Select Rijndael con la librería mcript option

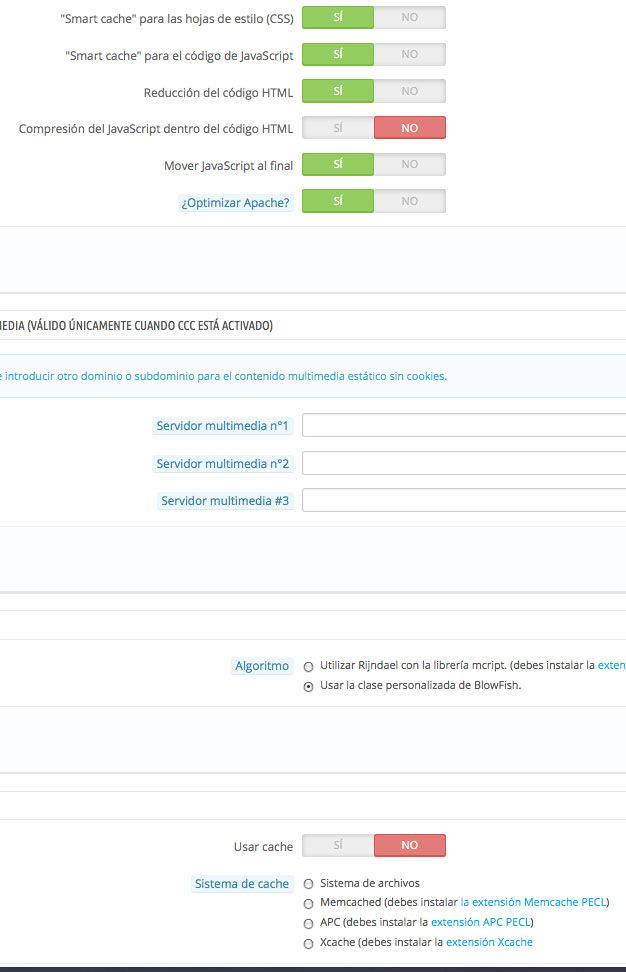308,667
